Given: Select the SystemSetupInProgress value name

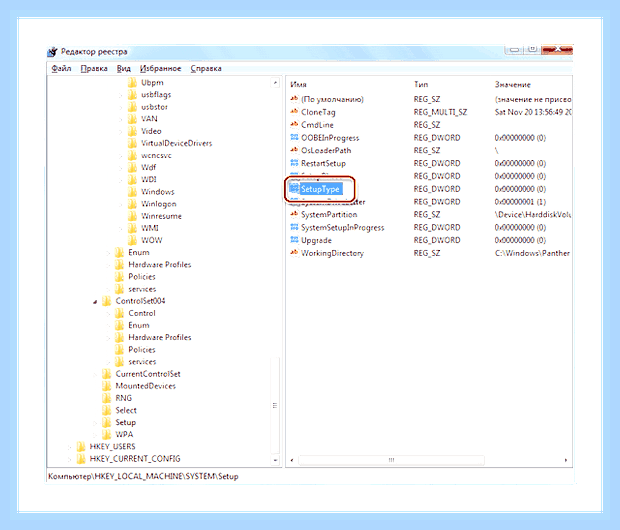Looking at the screenshot, I should [343, 227].
